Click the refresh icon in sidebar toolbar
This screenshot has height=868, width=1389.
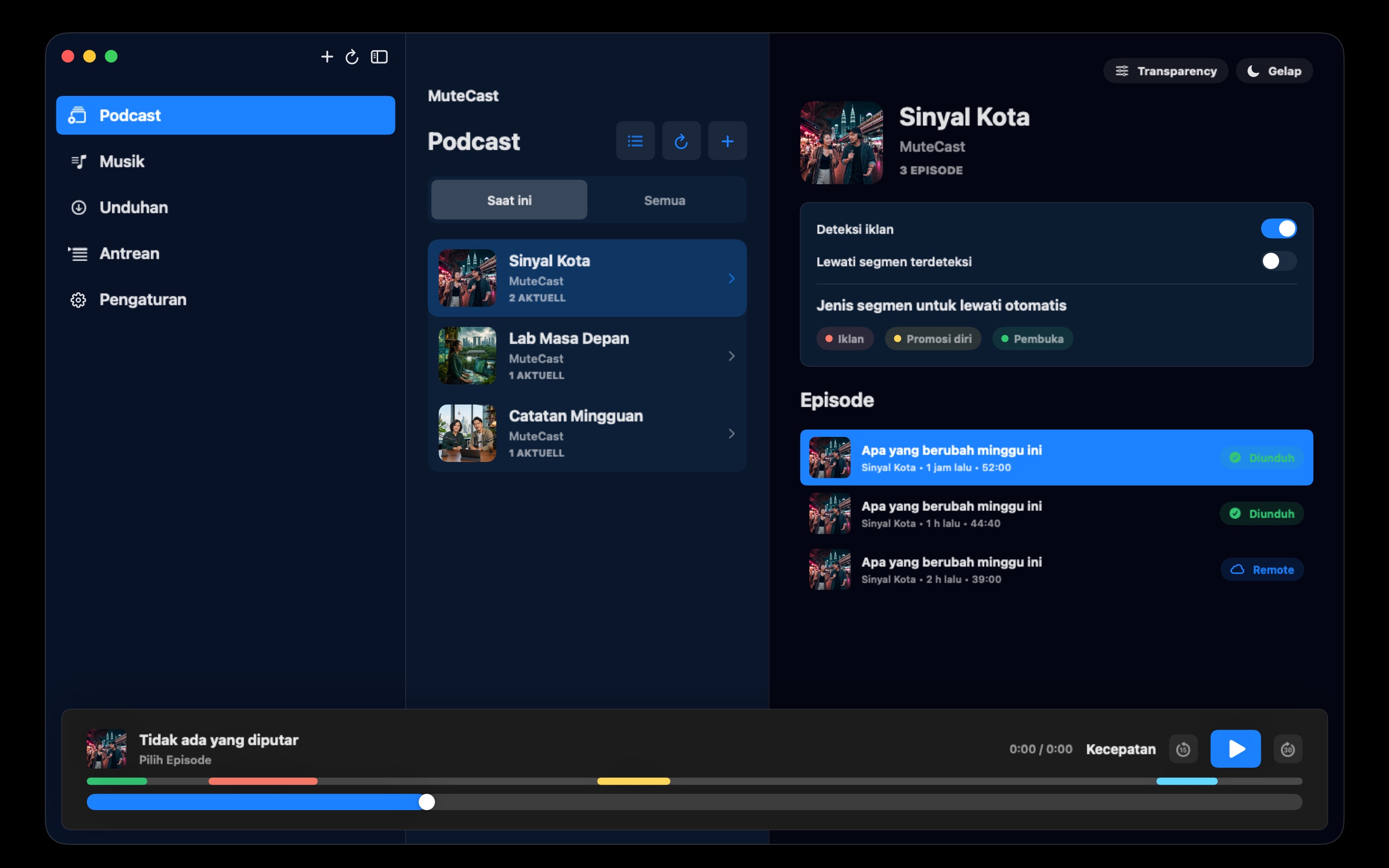[352, 57]
